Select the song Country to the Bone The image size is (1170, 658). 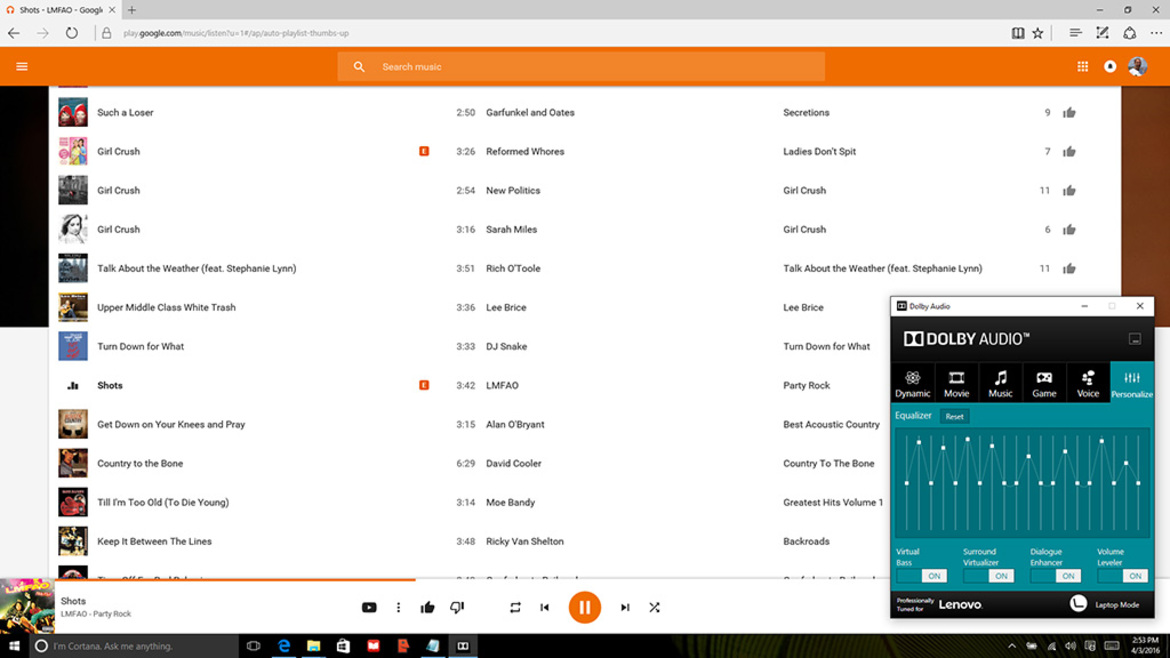click(x=140, y=463)
